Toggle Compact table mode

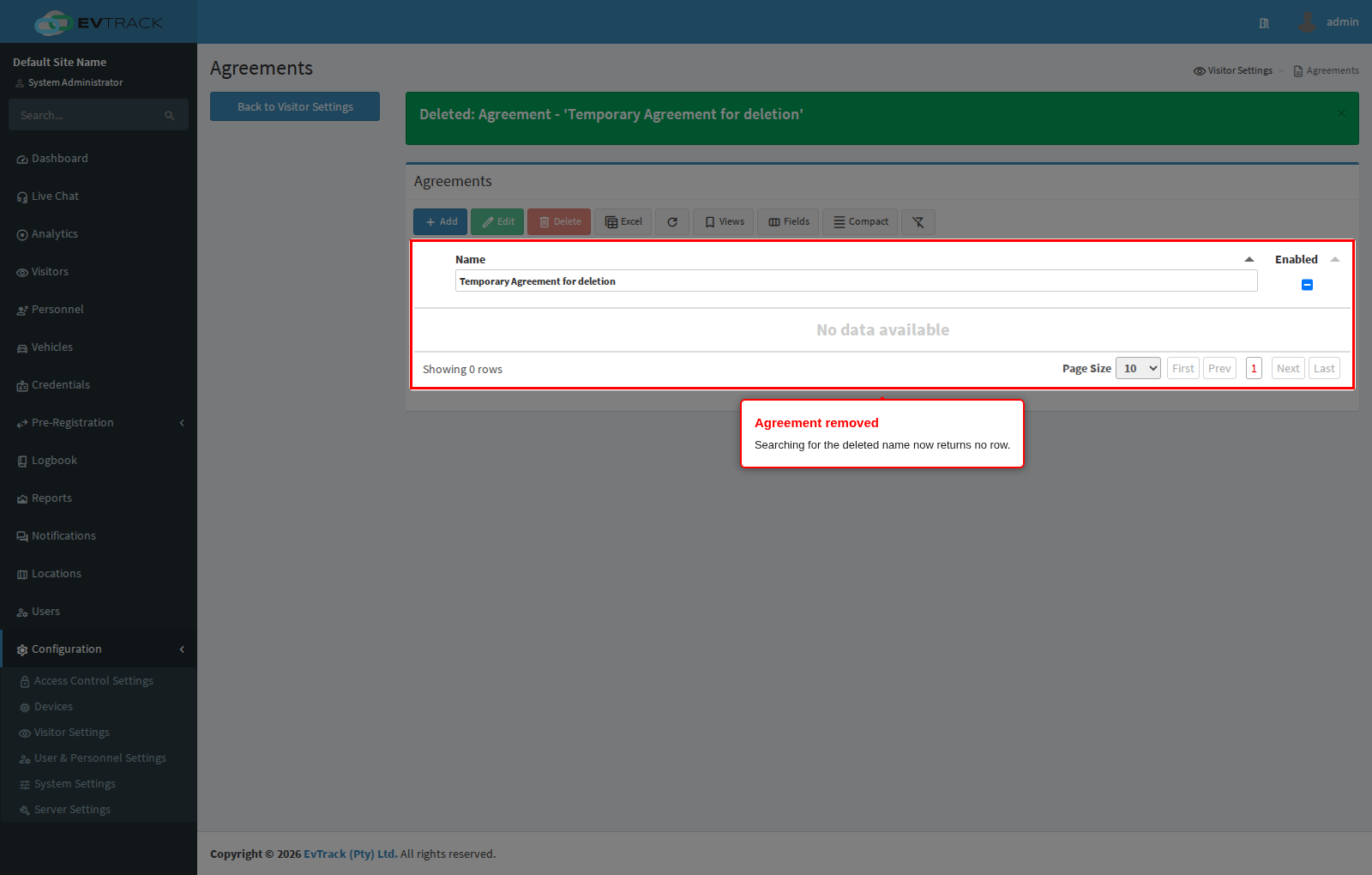tap(861, 221)
